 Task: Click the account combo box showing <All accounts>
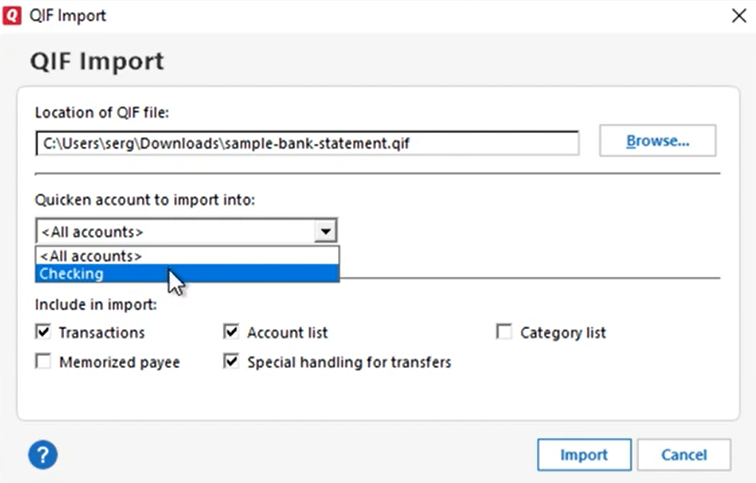[186, 231]
